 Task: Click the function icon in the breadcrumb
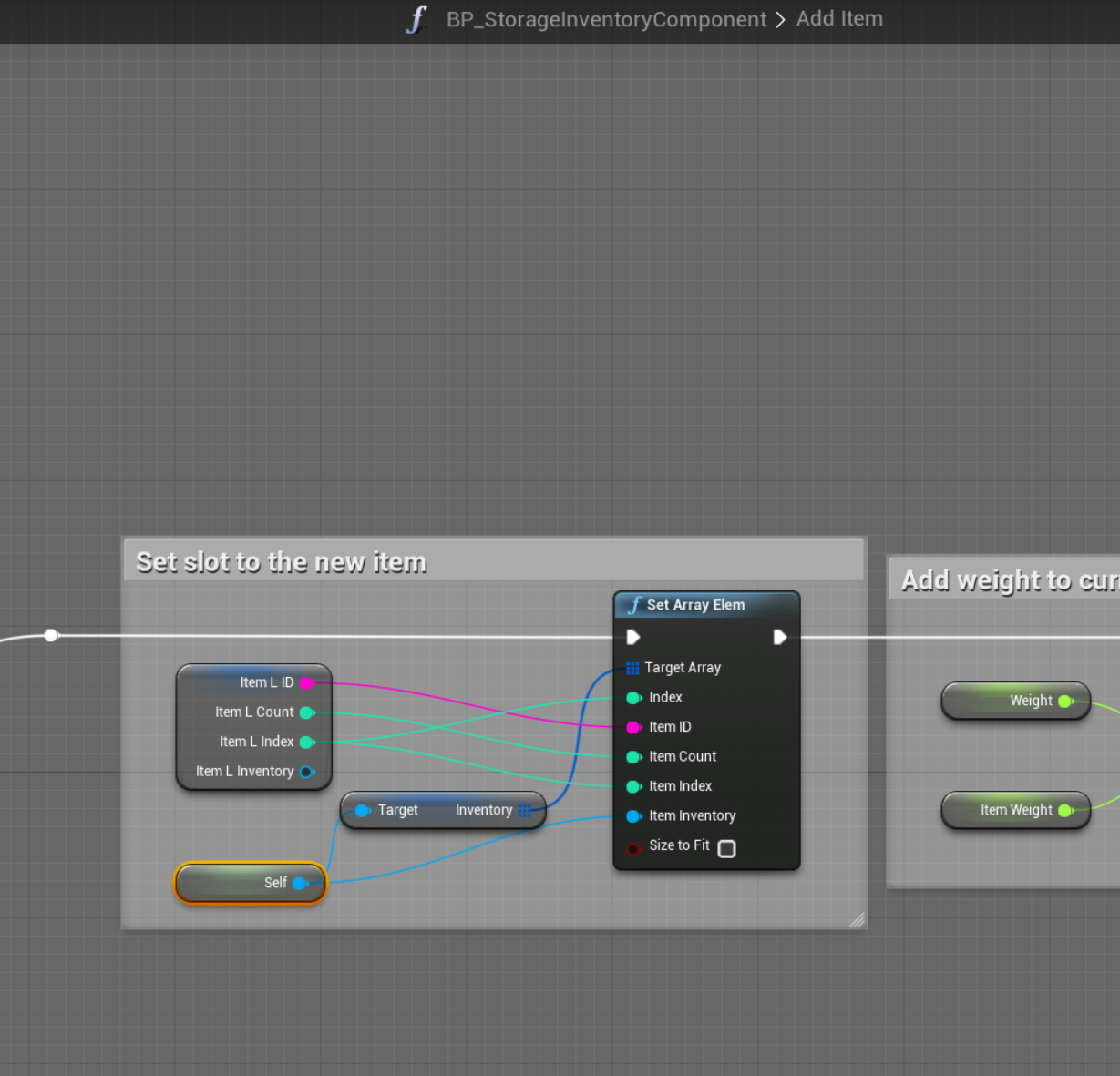point(416,19)
